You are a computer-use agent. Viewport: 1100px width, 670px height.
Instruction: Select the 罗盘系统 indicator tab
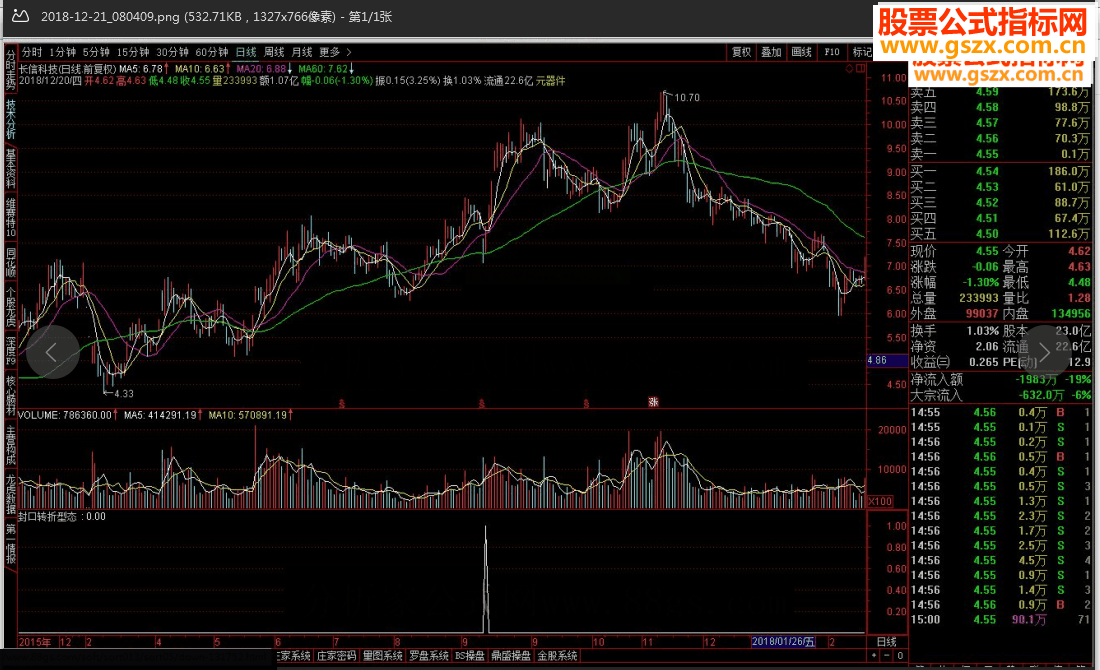click(429, 656)
